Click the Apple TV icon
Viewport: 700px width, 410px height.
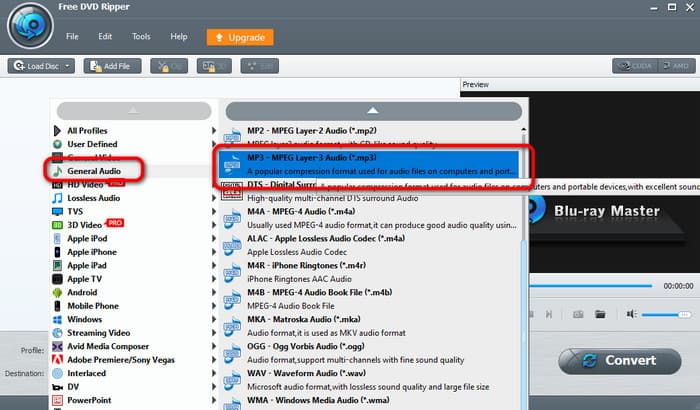click(x=57, y=279)
